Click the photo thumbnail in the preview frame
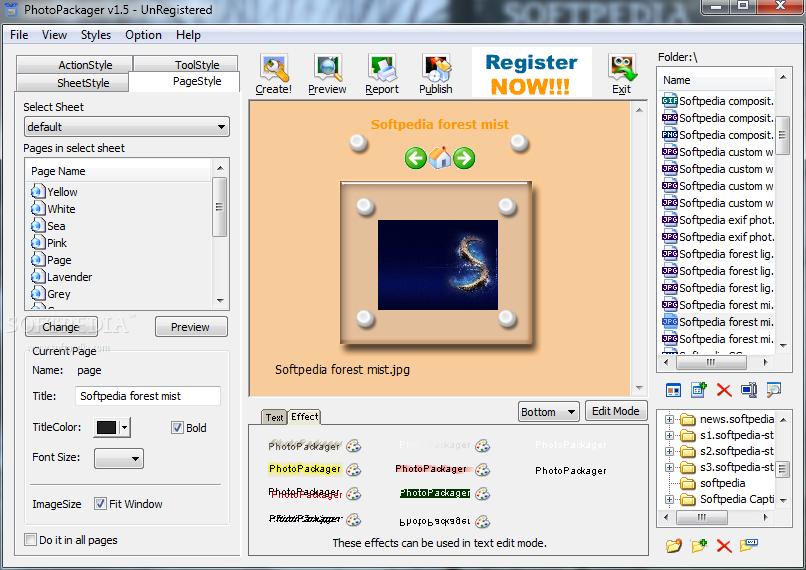Viewport: 806px width, 570px height. (437, 265)
